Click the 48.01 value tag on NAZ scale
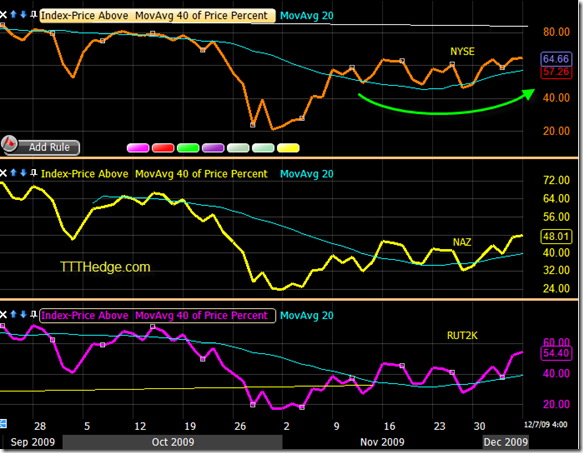583x453 pixels. pyautogui.click(x=556, y=237)
